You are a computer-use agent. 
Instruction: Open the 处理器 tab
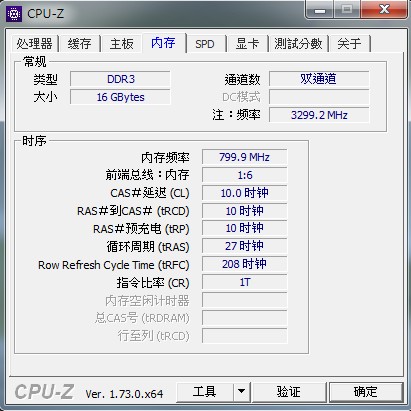coord(35,44)
